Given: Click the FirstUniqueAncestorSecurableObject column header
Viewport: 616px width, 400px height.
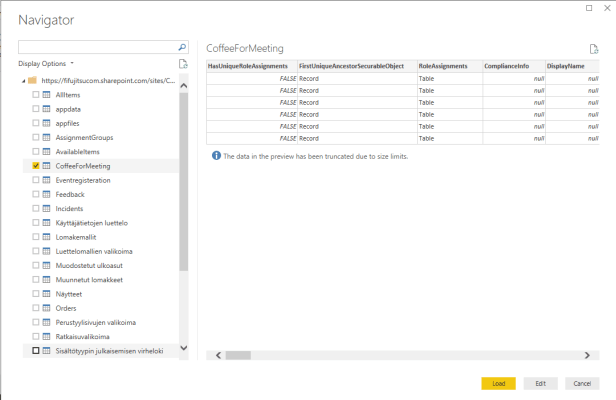Looking at the screenshot, I should click(x=357, y=66).
